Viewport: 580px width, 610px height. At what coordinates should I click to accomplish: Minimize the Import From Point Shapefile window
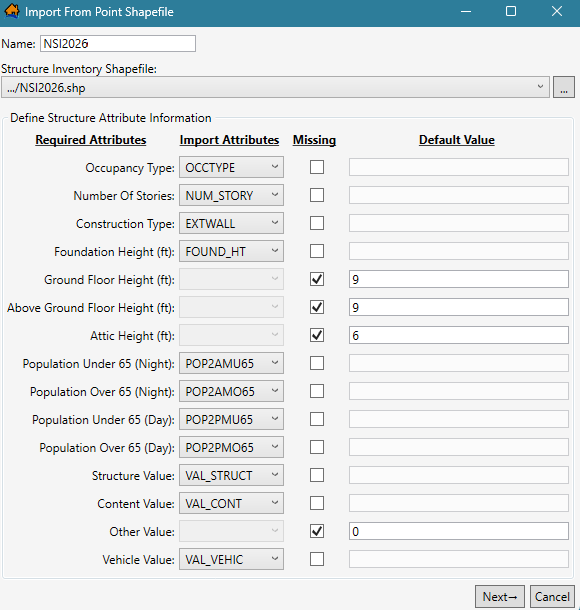pos(466,11)
